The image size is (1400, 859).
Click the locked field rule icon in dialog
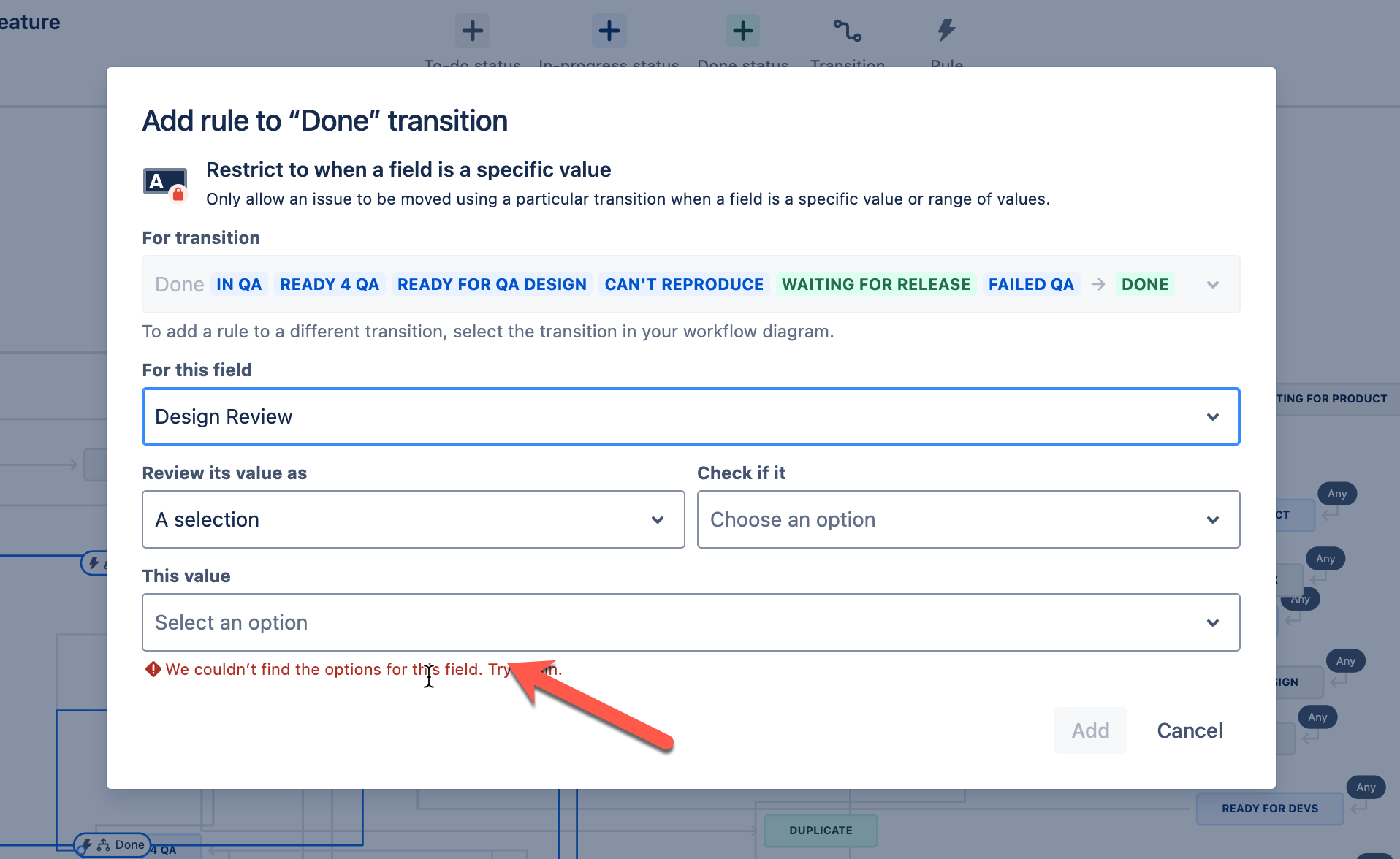pos(164,183)
